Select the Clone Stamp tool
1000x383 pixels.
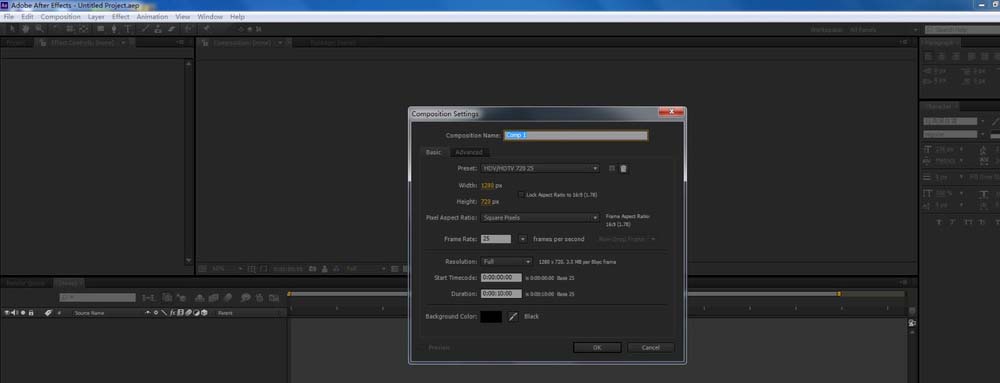158,29
